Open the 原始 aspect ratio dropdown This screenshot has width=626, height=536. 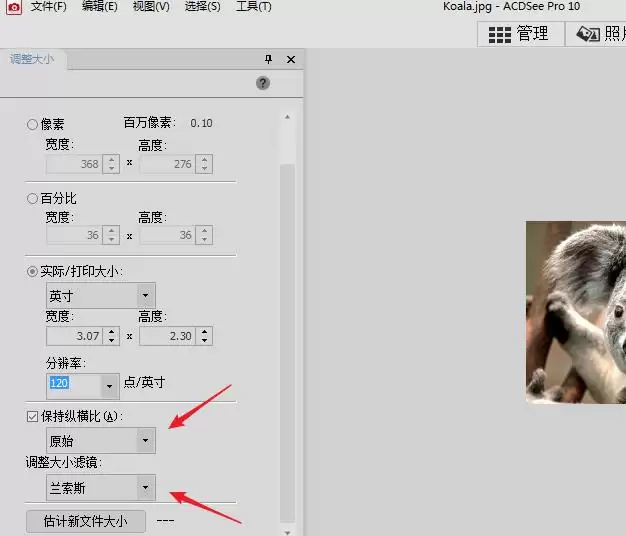point(101,441)
